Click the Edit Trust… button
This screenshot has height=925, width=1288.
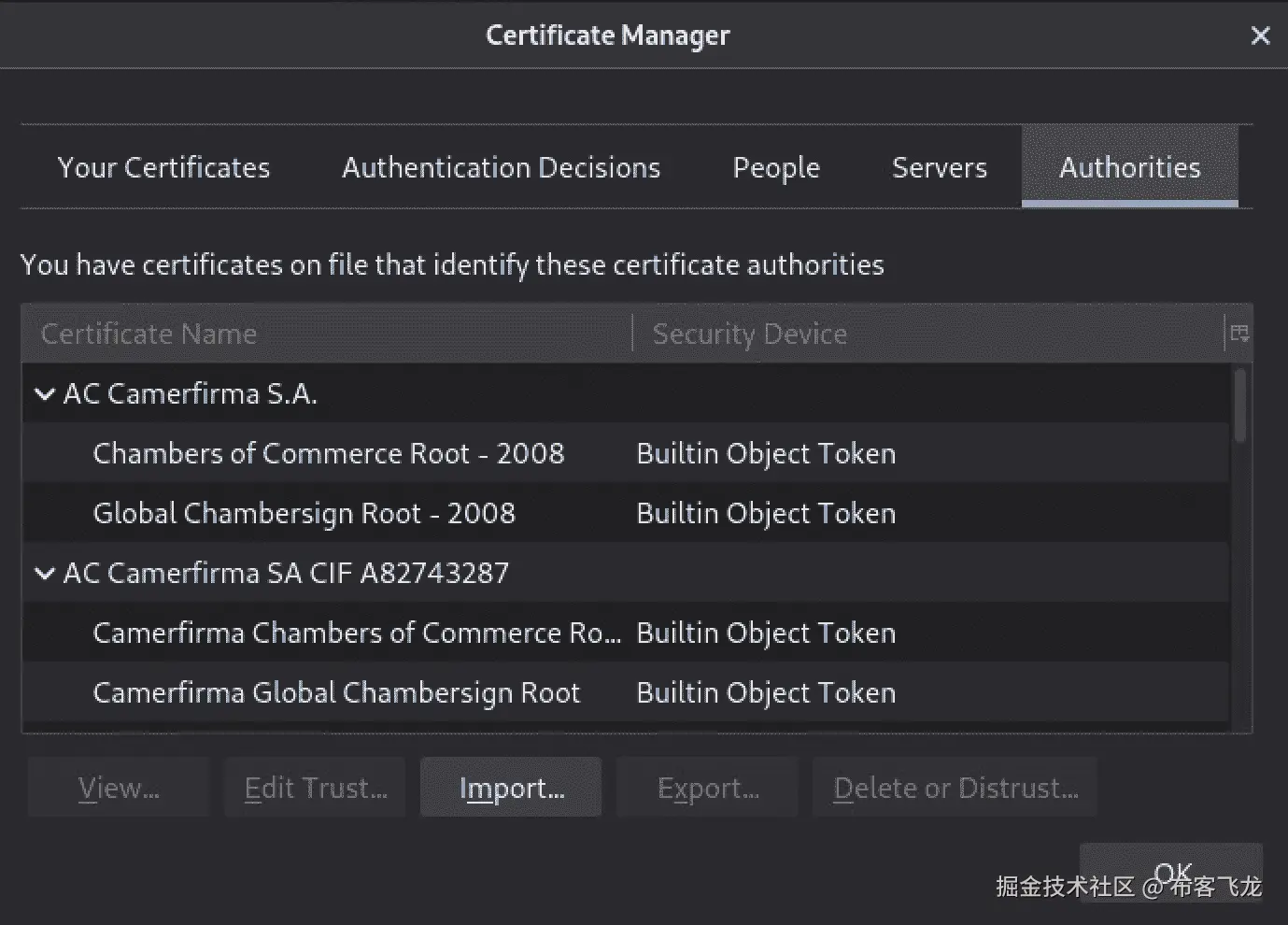tap(316, 788)
